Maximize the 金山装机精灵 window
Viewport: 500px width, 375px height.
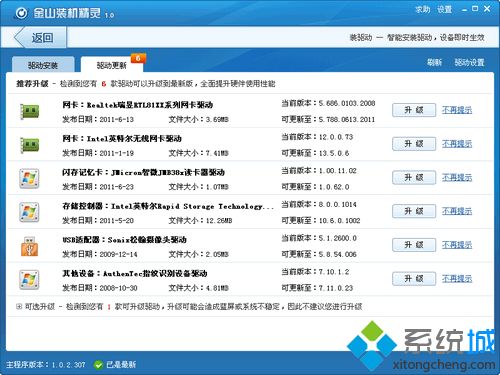pos(475,9)
